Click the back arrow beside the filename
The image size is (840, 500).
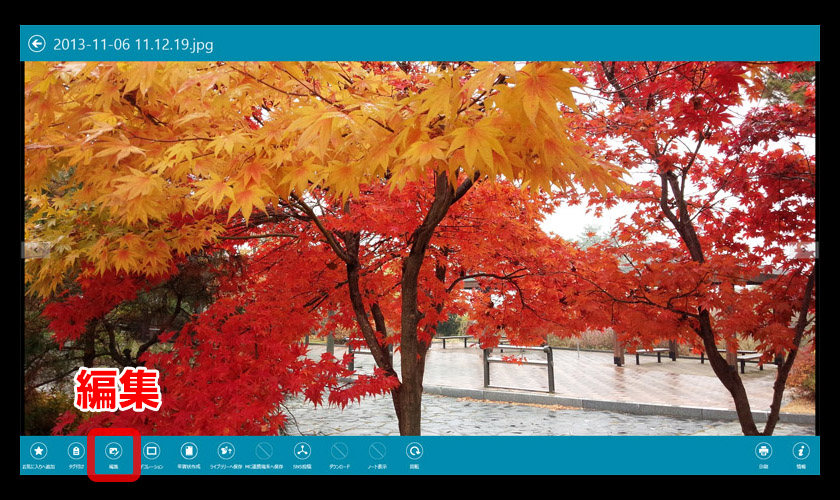coord(37,44)
